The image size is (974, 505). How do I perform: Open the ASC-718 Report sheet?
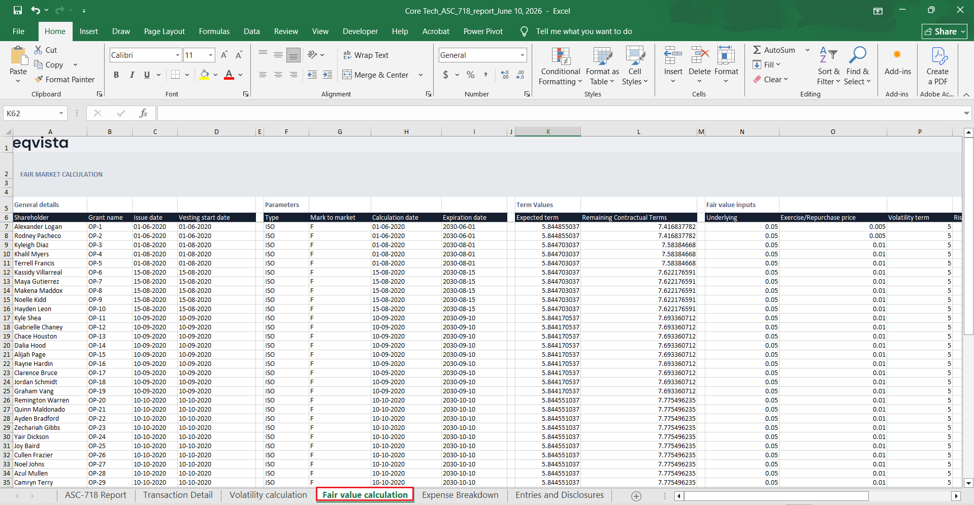click(95, 495)
